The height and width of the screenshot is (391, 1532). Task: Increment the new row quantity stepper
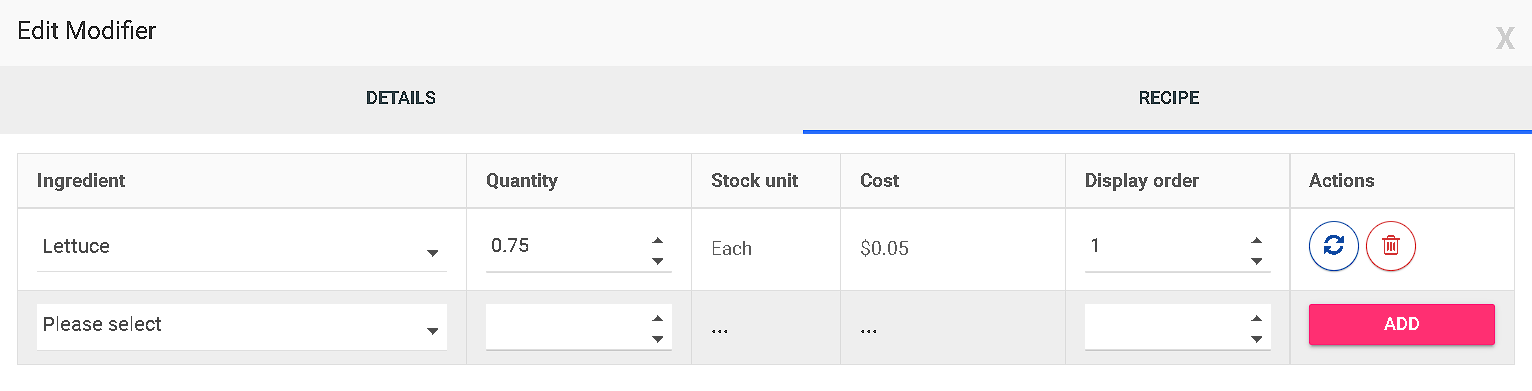coord(657,318)
